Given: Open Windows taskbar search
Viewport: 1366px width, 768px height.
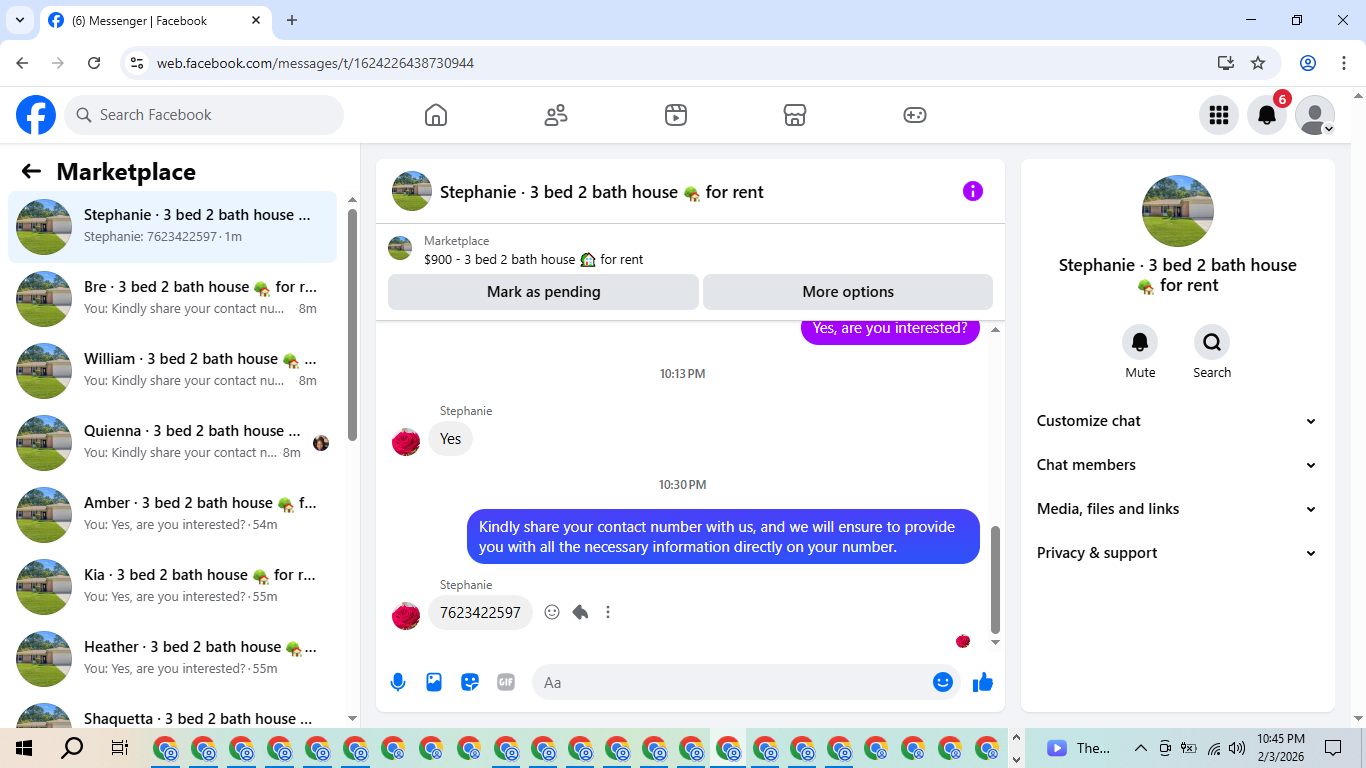Looking at the screenshot, I should point(72,748).
